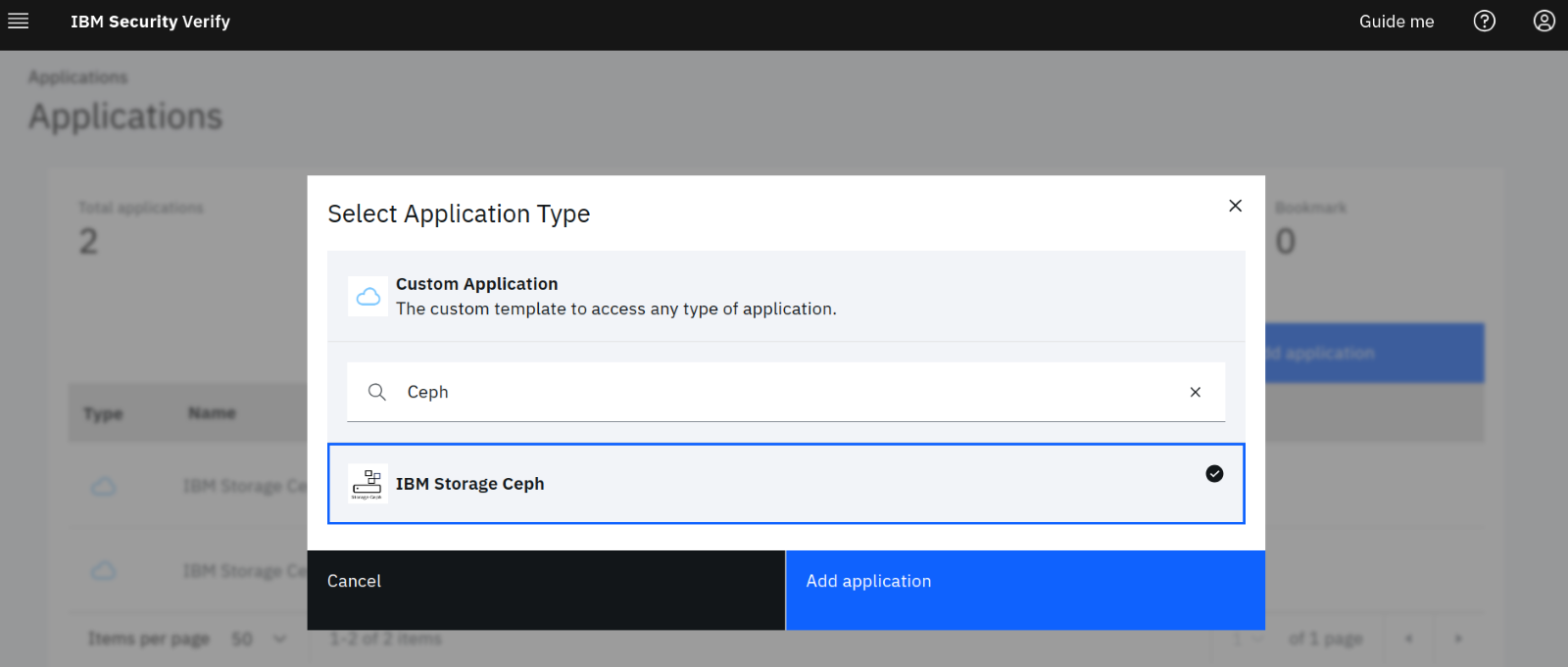Screen dimensions: 1568x667
Task: Open the Items per page dropdown
Action: [x=260, y=639]
